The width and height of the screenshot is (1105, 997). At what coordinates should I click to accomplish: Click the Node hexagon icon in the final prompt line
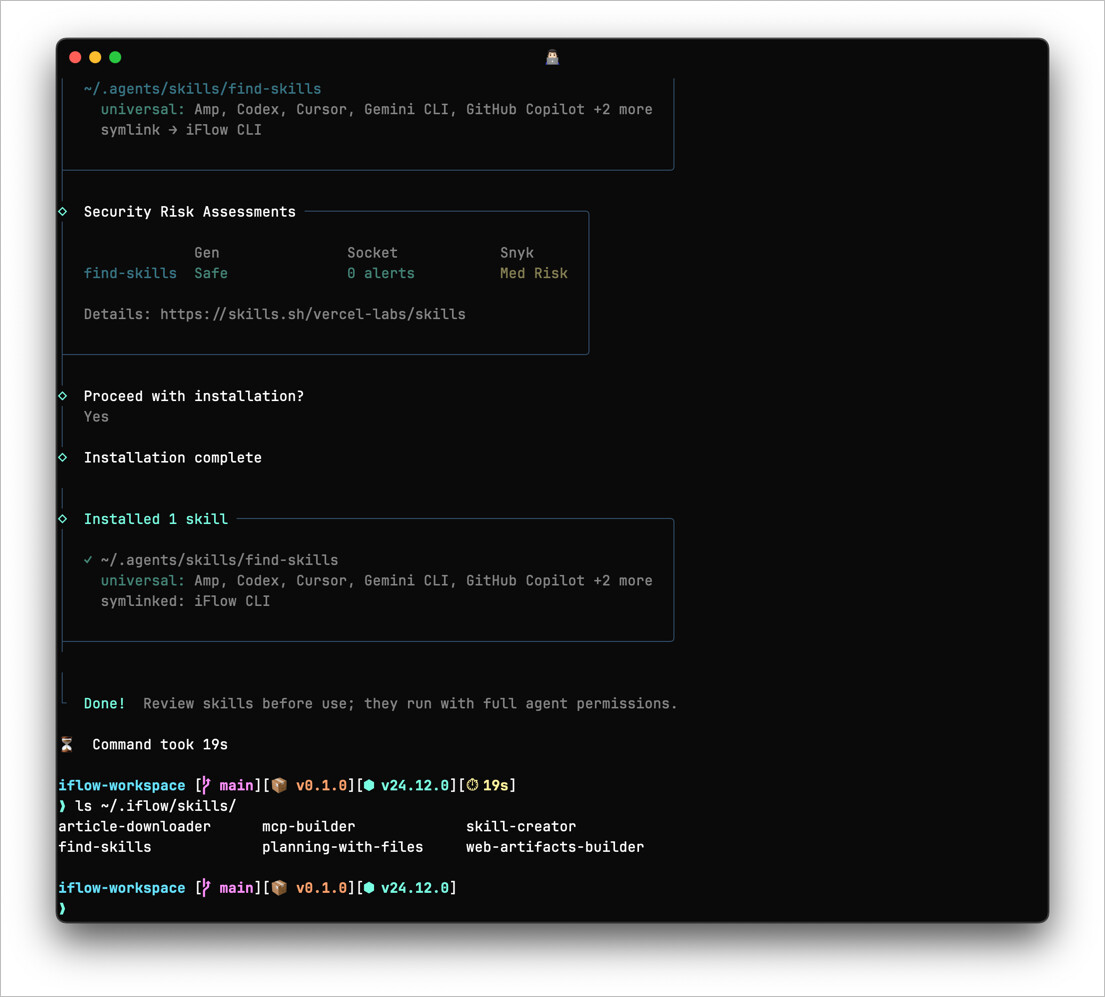pos(369,888)
